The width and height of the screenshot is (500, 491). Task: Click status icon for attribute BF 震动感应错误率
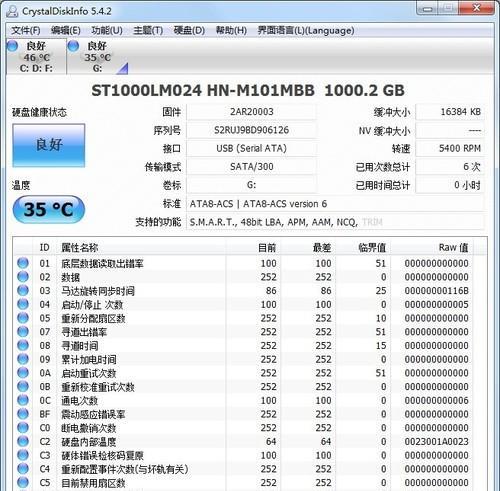coord(23,414)
